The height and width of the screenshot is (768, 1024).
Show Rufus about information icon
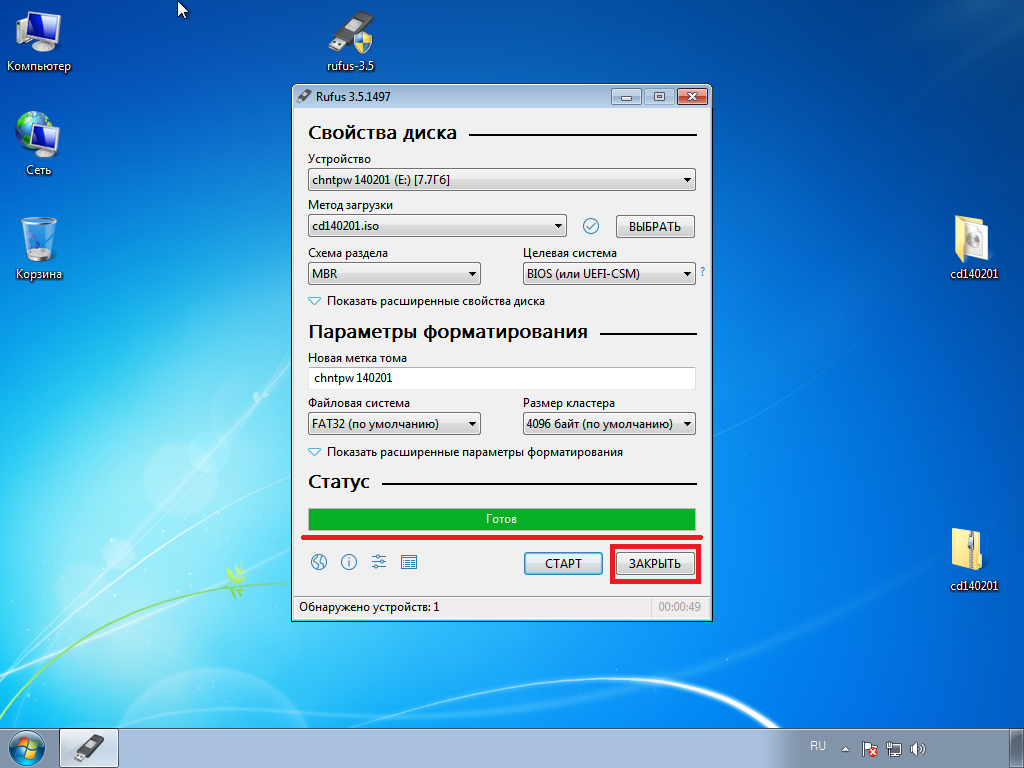(x=349, y=562)
